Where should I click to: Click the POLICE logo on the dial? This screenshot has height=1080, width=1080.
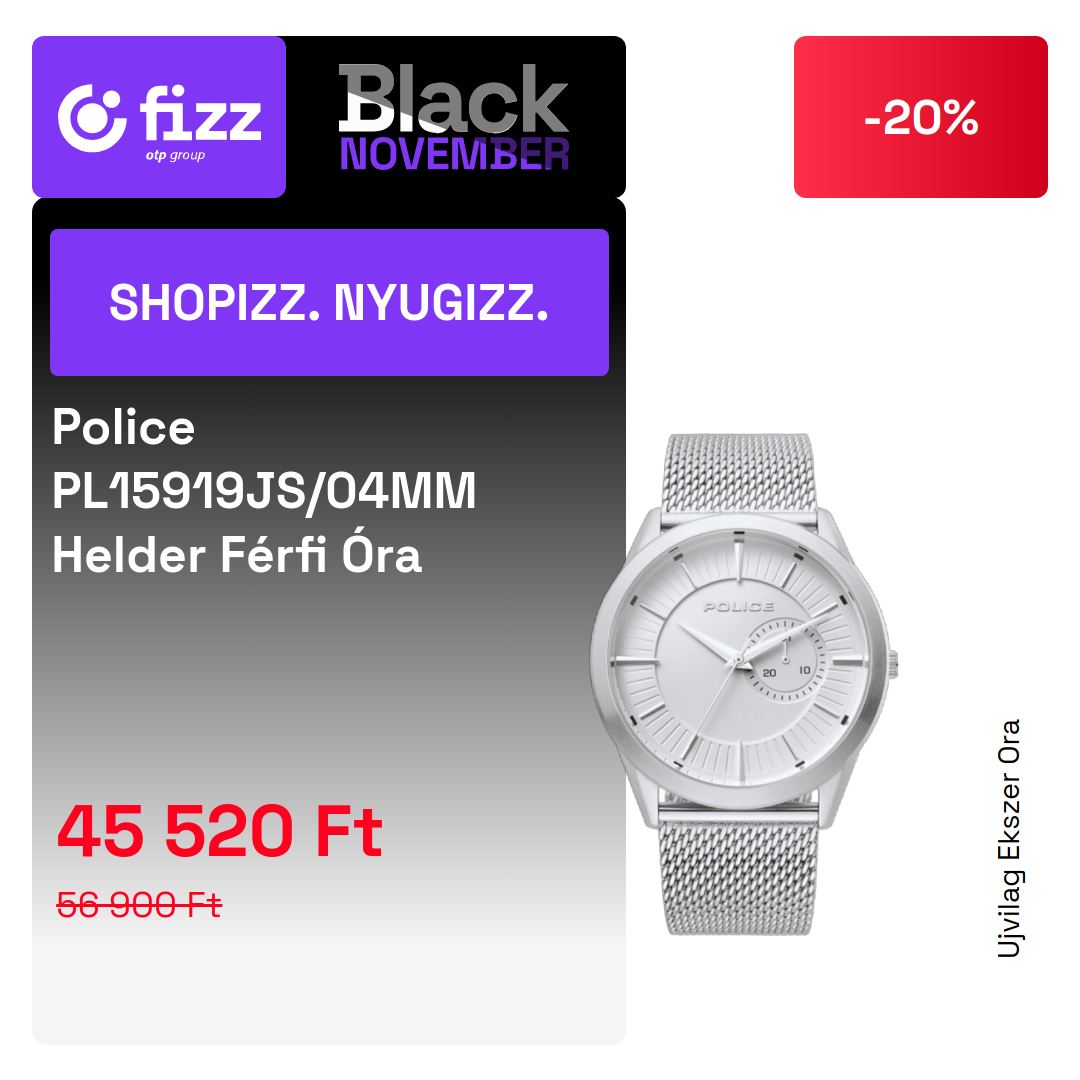(738, 607)
